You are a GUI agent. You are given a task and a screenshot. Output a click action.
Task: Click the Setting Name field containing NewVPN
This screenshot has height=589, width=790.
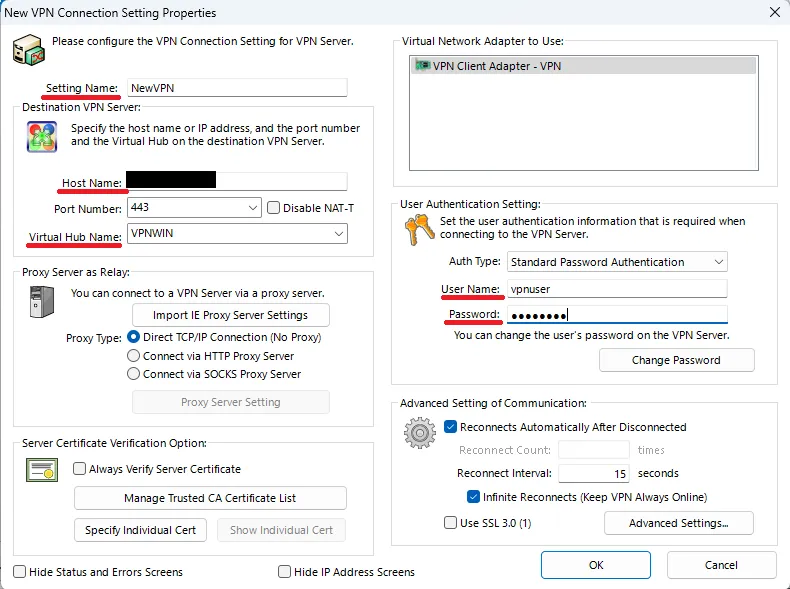click(237, 88)
